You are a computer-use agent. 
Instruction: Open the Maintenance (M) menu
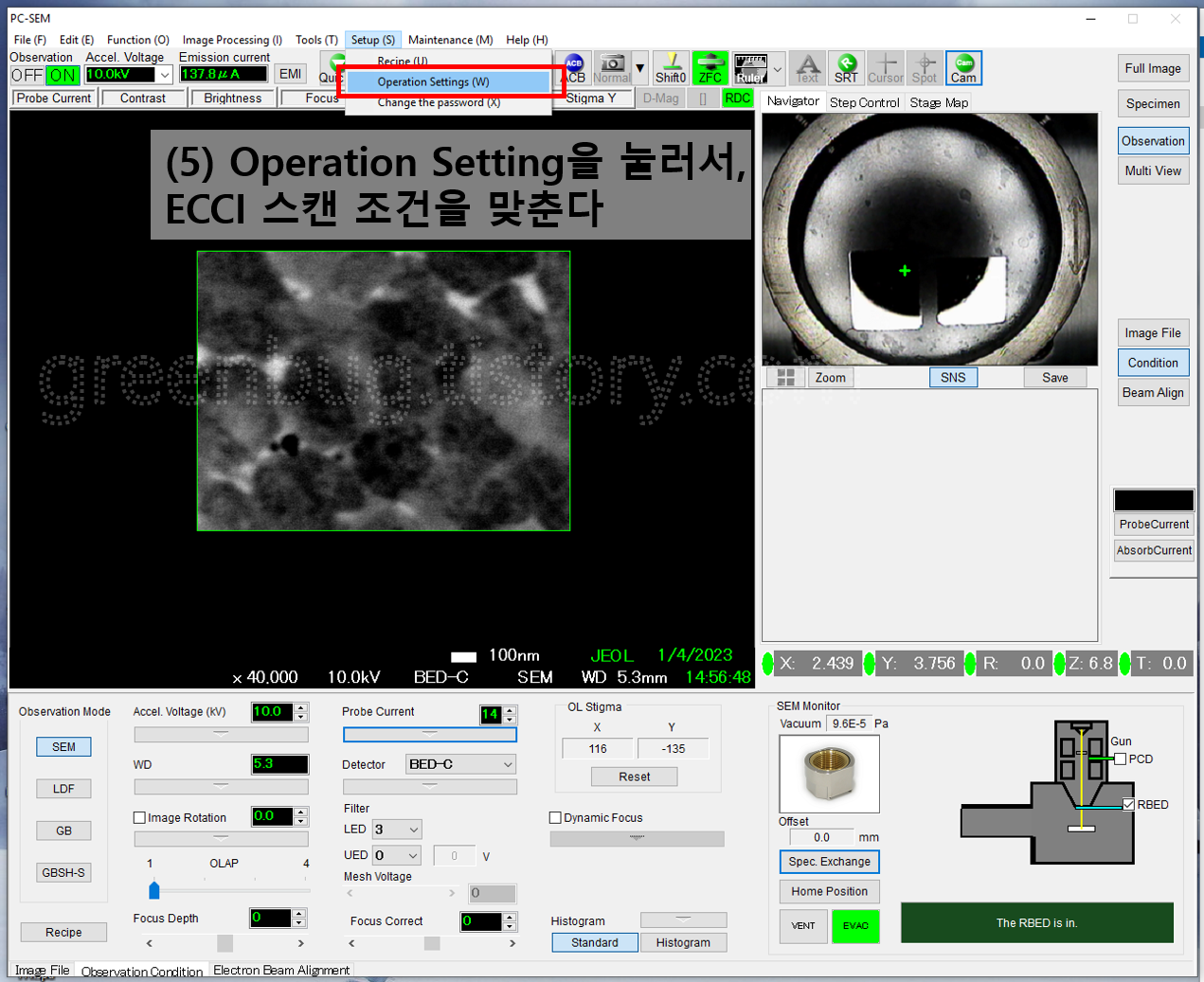(450, 40)
